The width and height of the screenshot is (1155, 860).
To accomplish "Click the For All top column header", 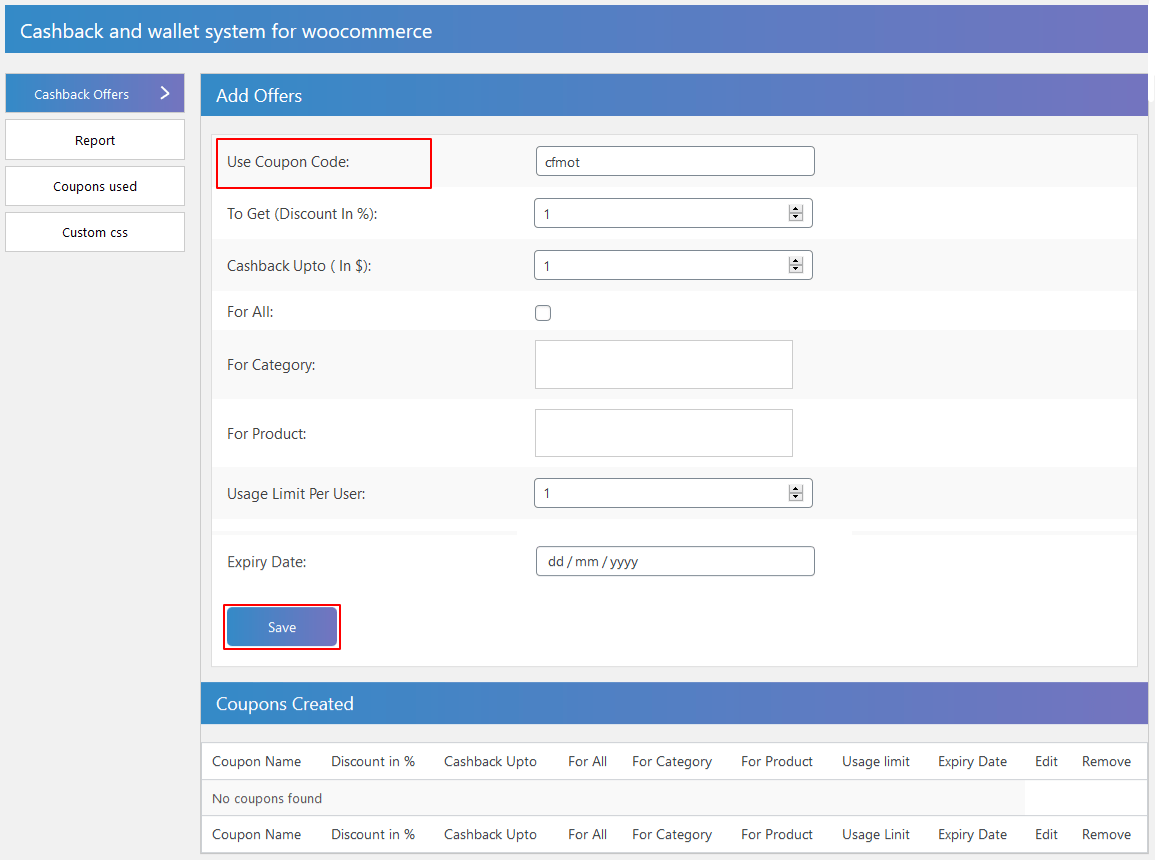I will click(587, 761).
